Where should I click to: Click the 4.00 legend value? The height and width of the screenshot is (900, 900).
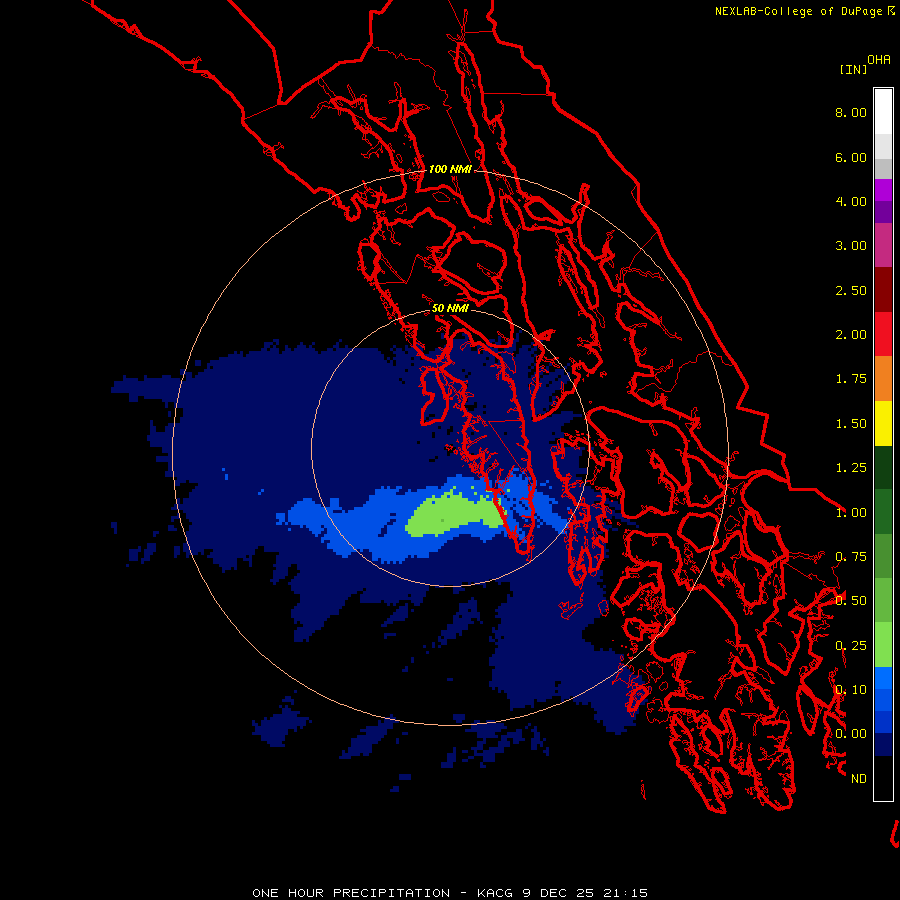click(851, 201)
